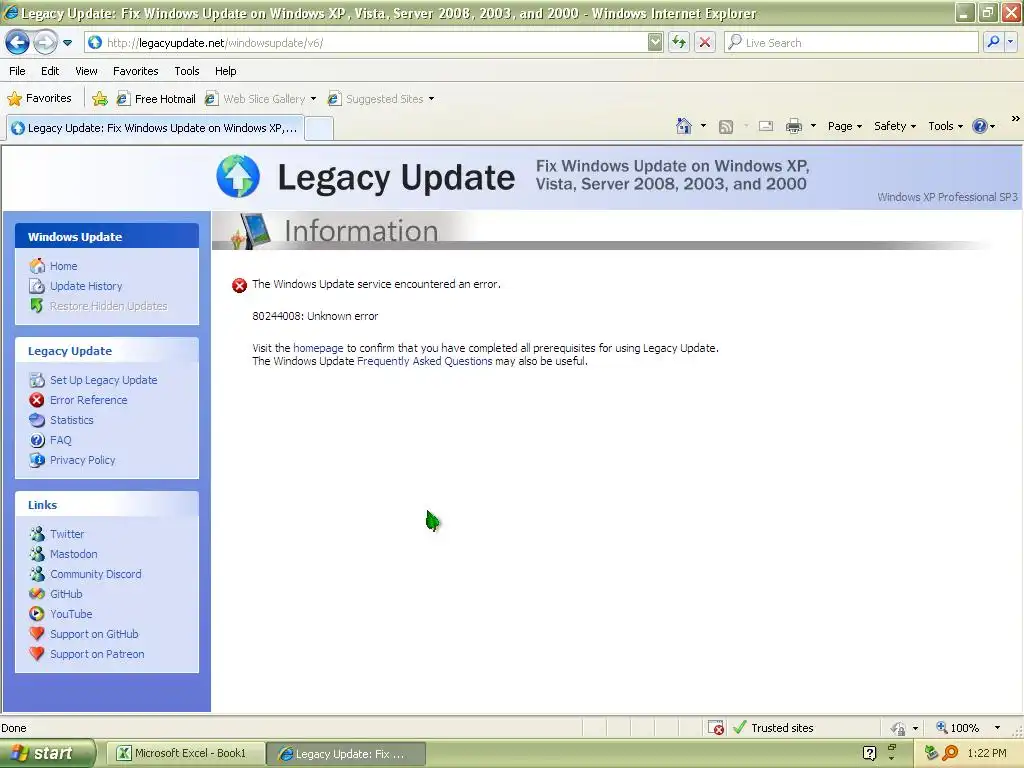Open the Favorites menu

point(135,71)
